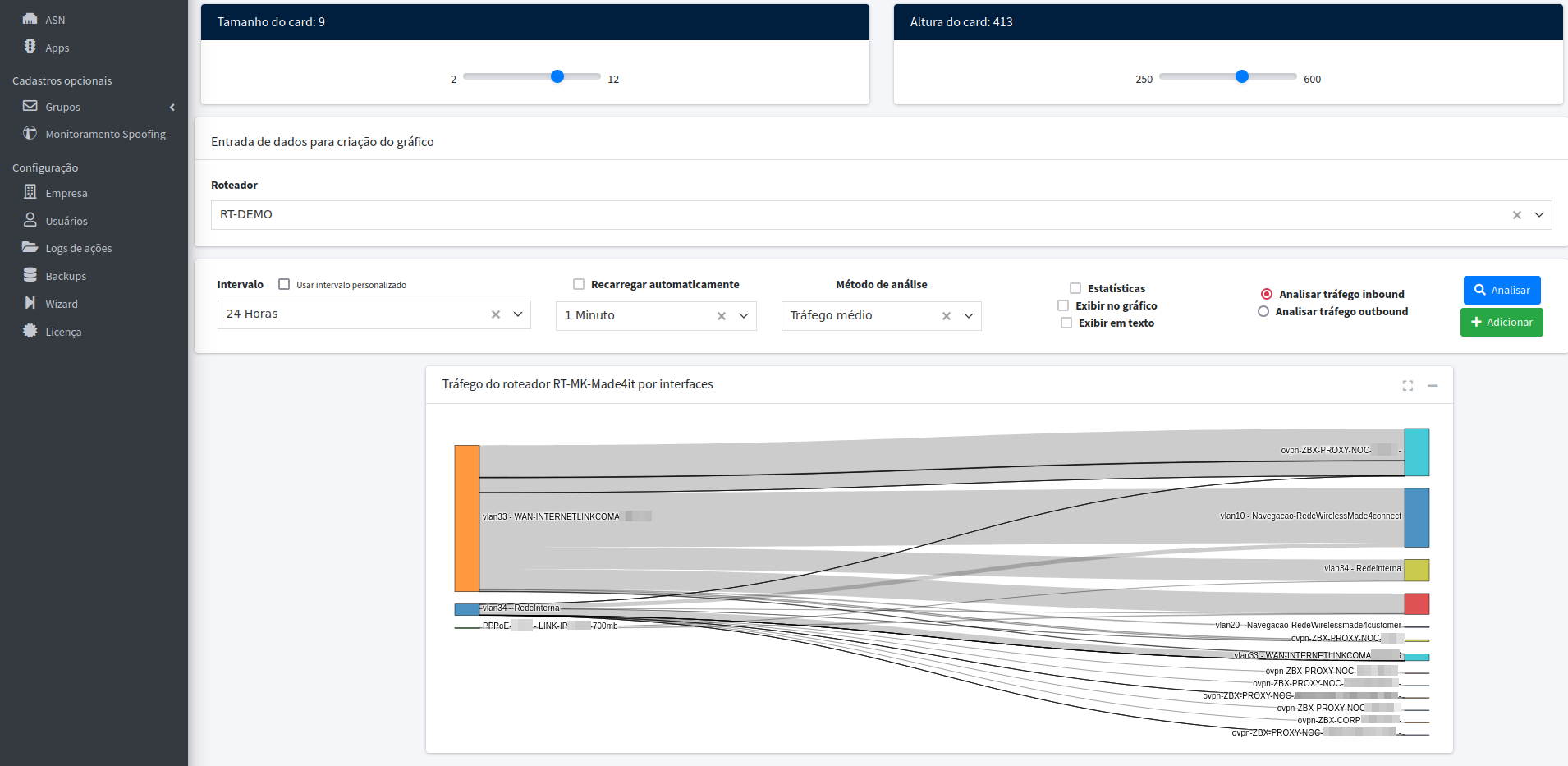Check Exibir no gráfico option

click(x=1063, y=305)
